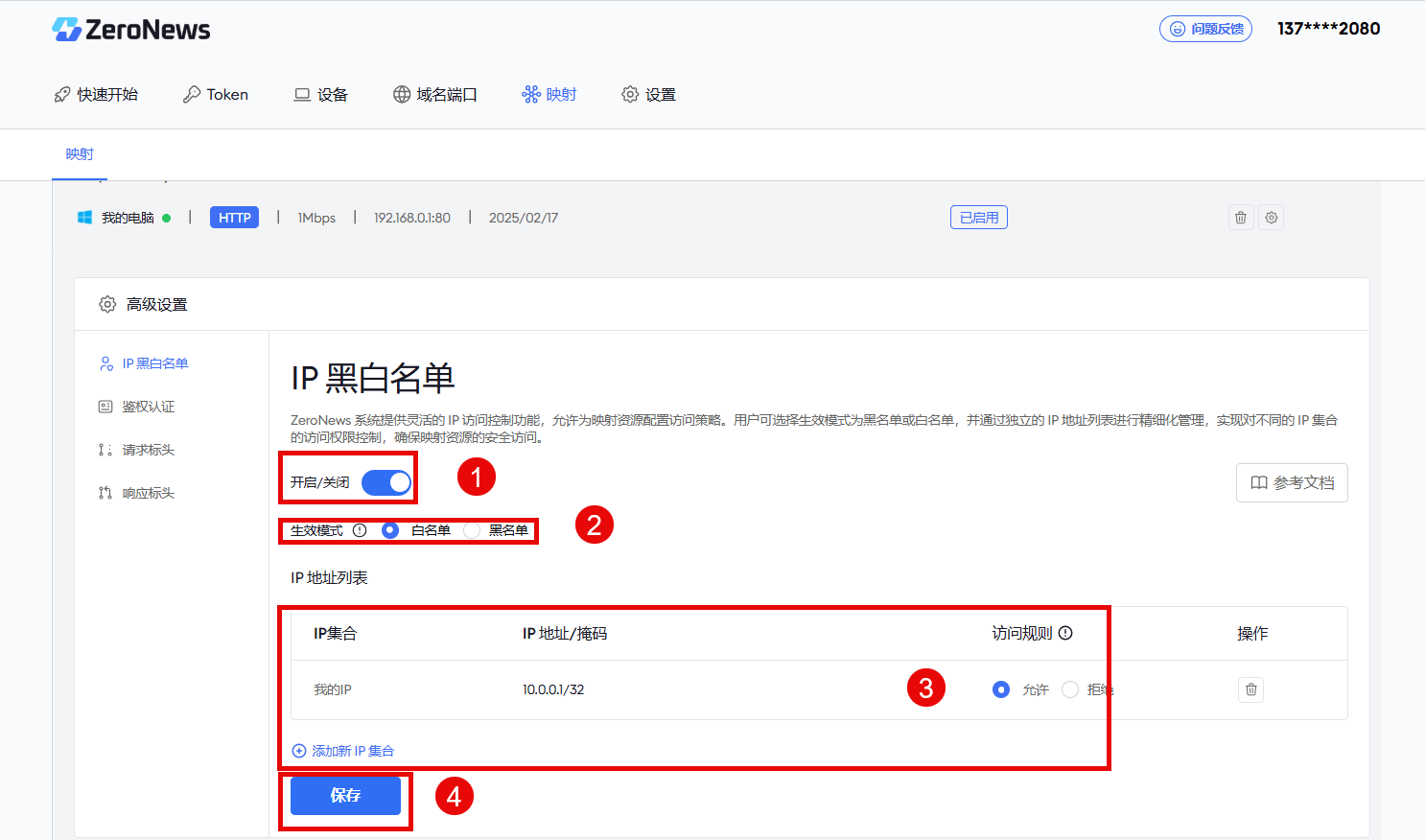1425x840 pixels.
Task: Click info icon next to 生效模式
Action: (360, 530)
